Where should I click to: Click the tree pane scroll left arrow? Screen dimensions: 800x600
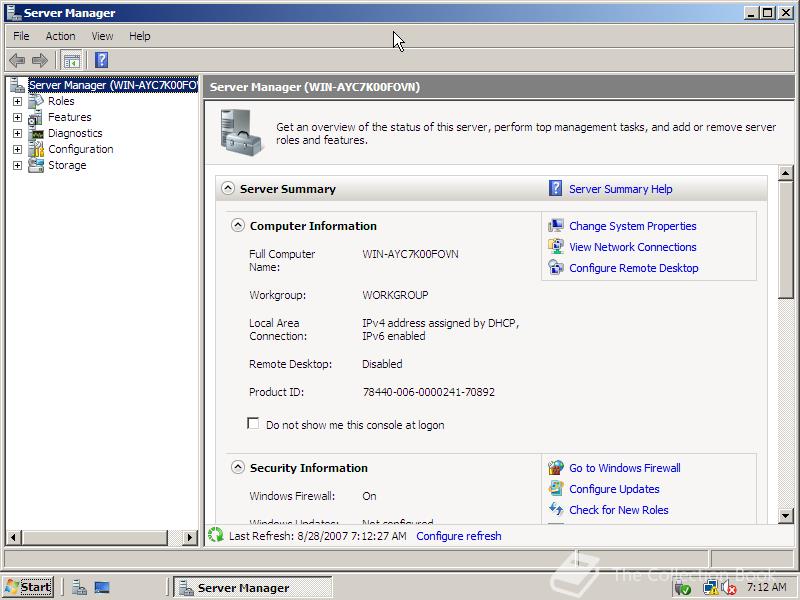(x=13, y=537)
